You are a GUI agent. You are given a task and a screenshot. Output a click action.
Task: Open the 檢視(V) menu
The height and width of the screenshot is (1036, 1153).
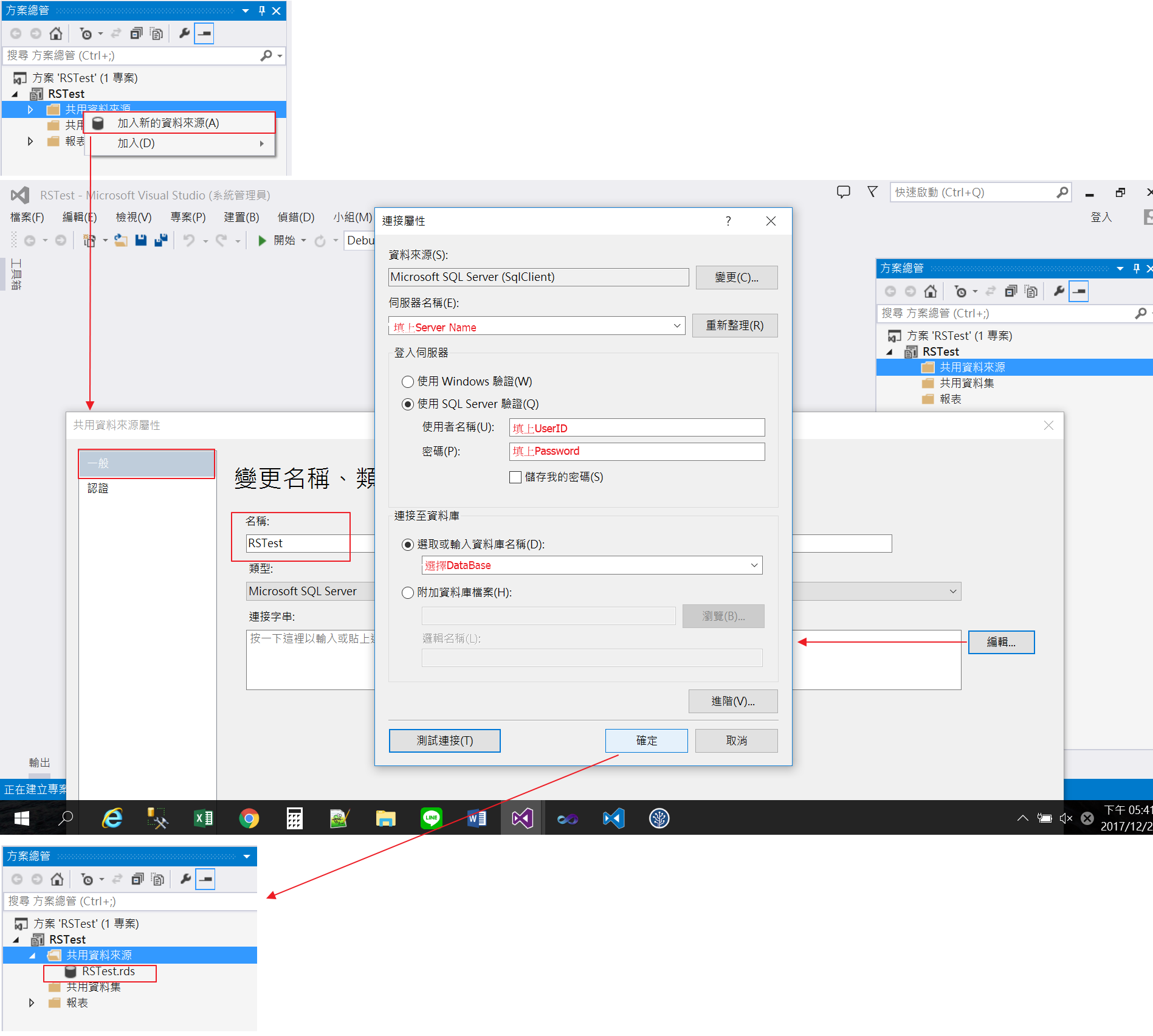click(134, 218)
